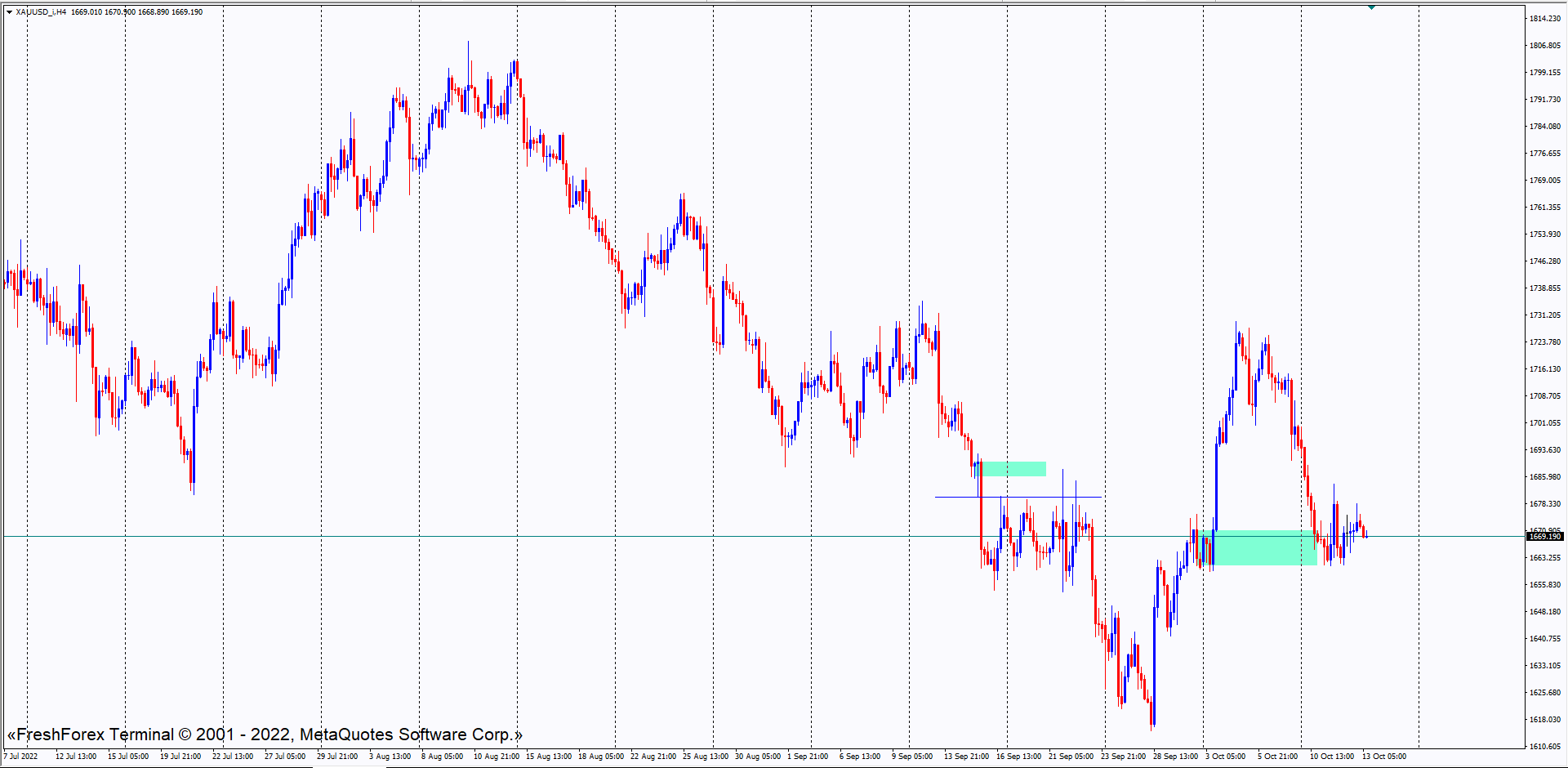The width and height of the screenshot is (1568, 768).
Task: Click price axis label 1806.805
Action: click(x=1545, y=46)
